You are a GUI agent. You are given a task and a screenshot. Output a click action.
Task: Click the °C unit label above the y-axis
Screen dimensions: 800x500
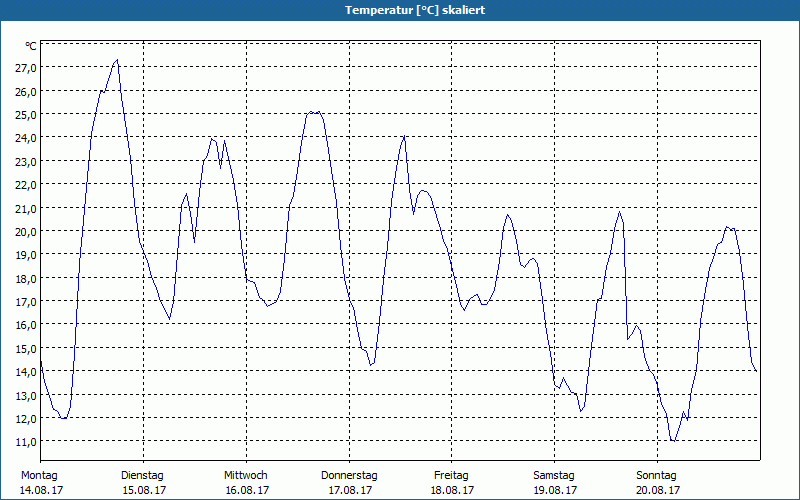pyautogui.click(x=30, y=46)
